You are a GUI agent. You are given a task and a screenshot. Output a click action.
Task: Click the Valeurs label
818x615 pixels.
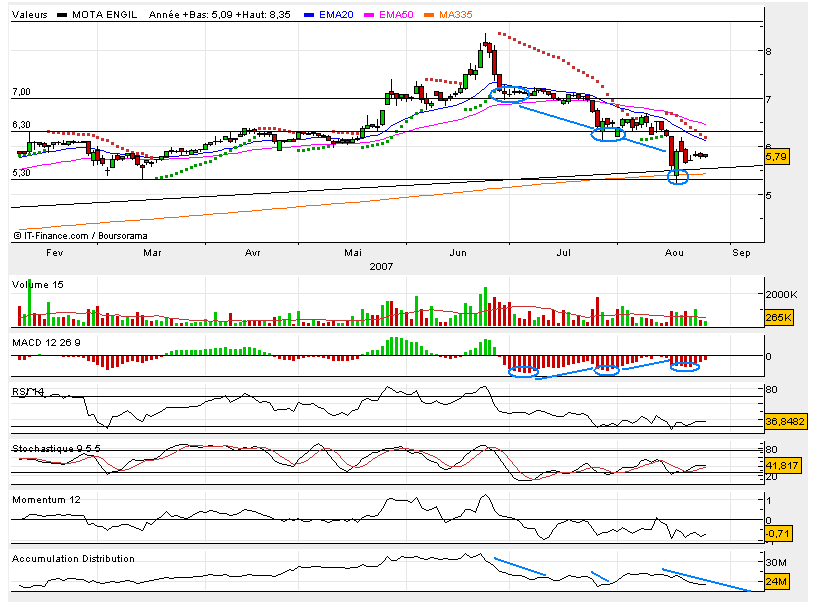tap(30, 15)
